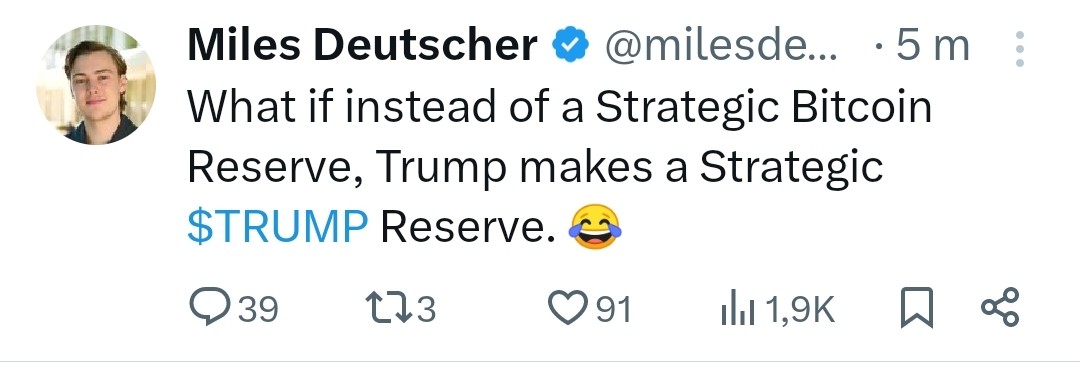Viewport: 1080px width, 369px height.
Task: Open the three-dot more options menu
Action: point(1020,49)
